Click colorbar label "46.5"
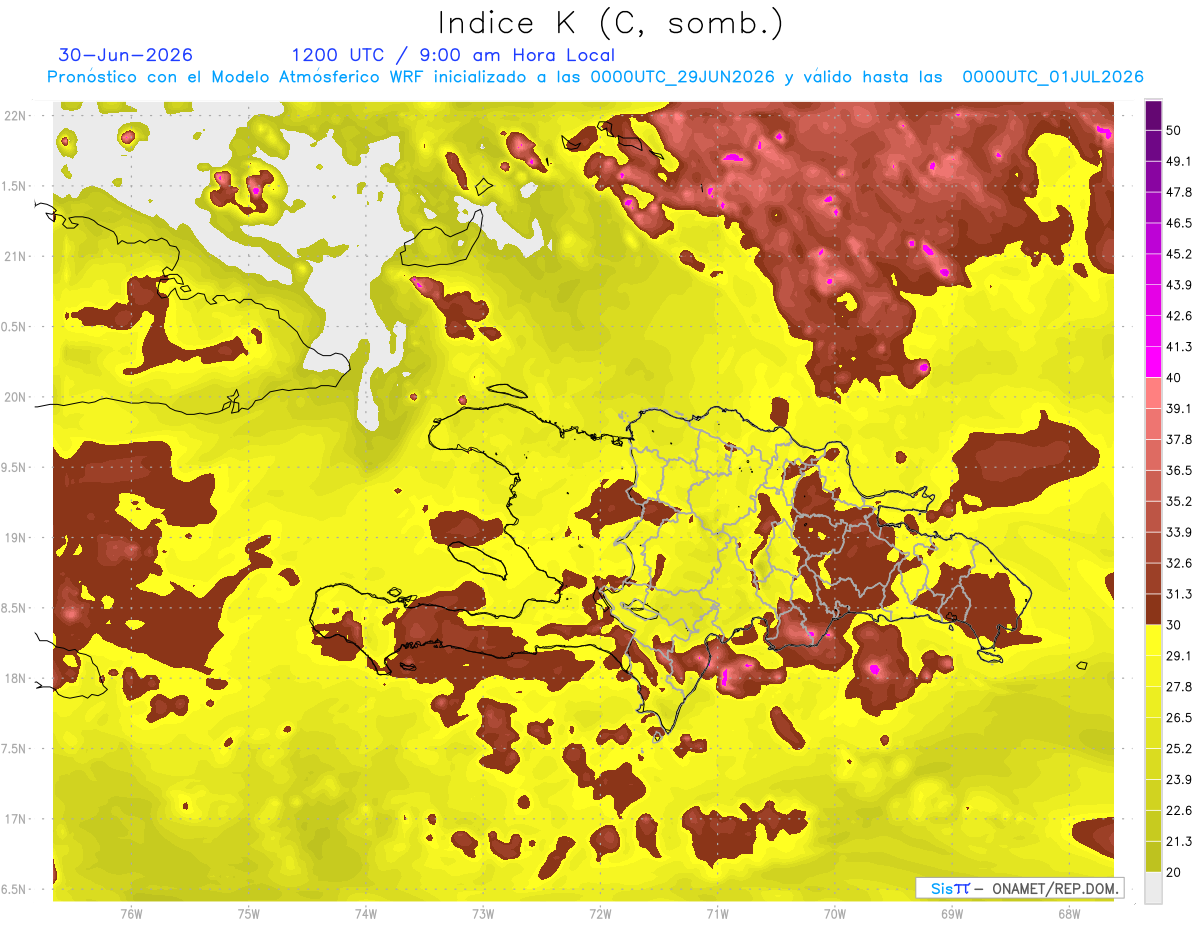This screenshot has width=1200, height=927. pos(1180,223)
